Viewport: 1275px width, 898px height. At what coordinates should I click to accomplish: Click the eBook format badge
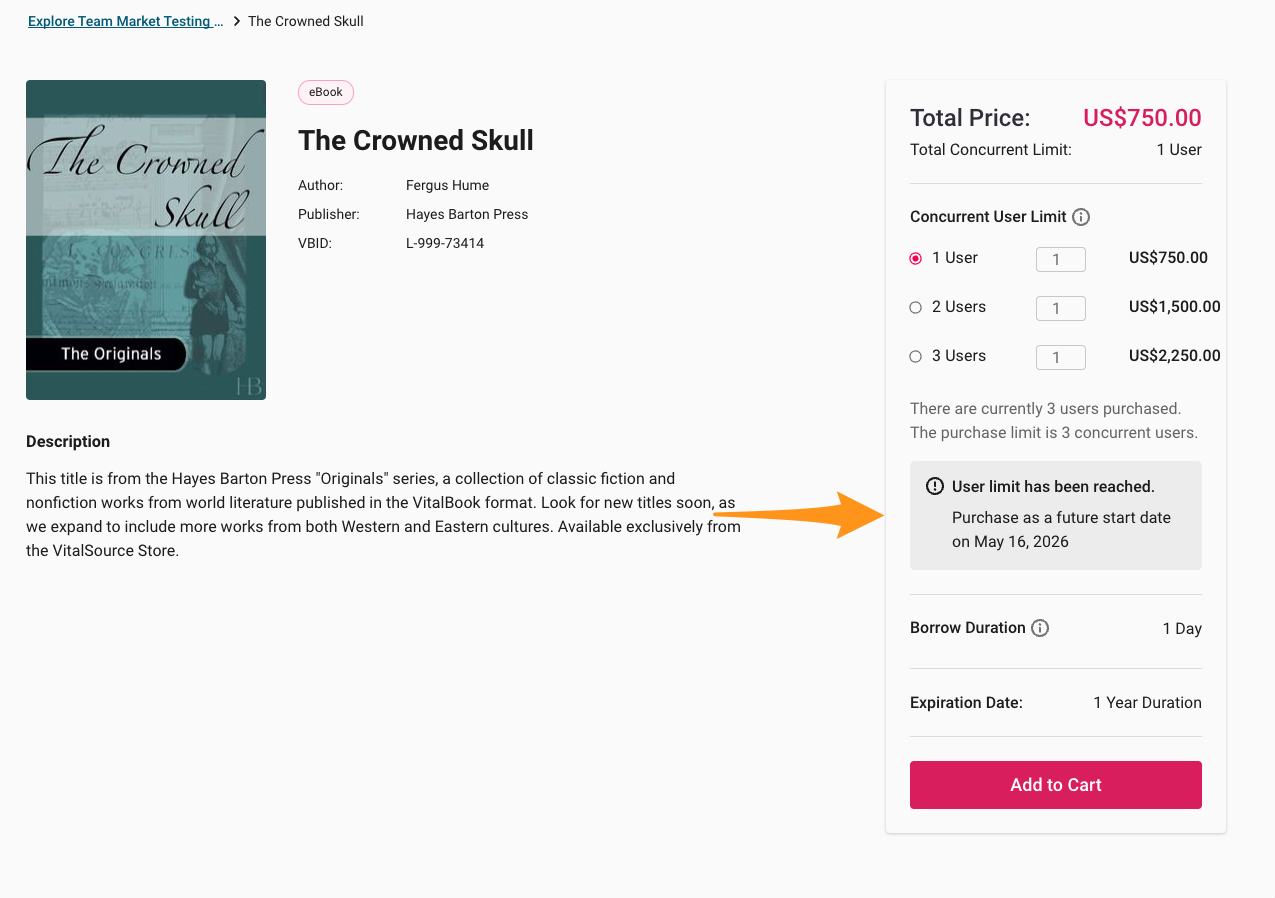[x=326, y=93]
